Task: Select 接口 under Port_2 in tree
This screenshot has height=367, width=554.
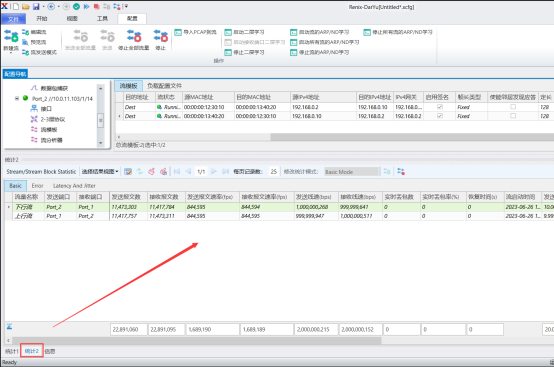Action: (x=41, y=109)
